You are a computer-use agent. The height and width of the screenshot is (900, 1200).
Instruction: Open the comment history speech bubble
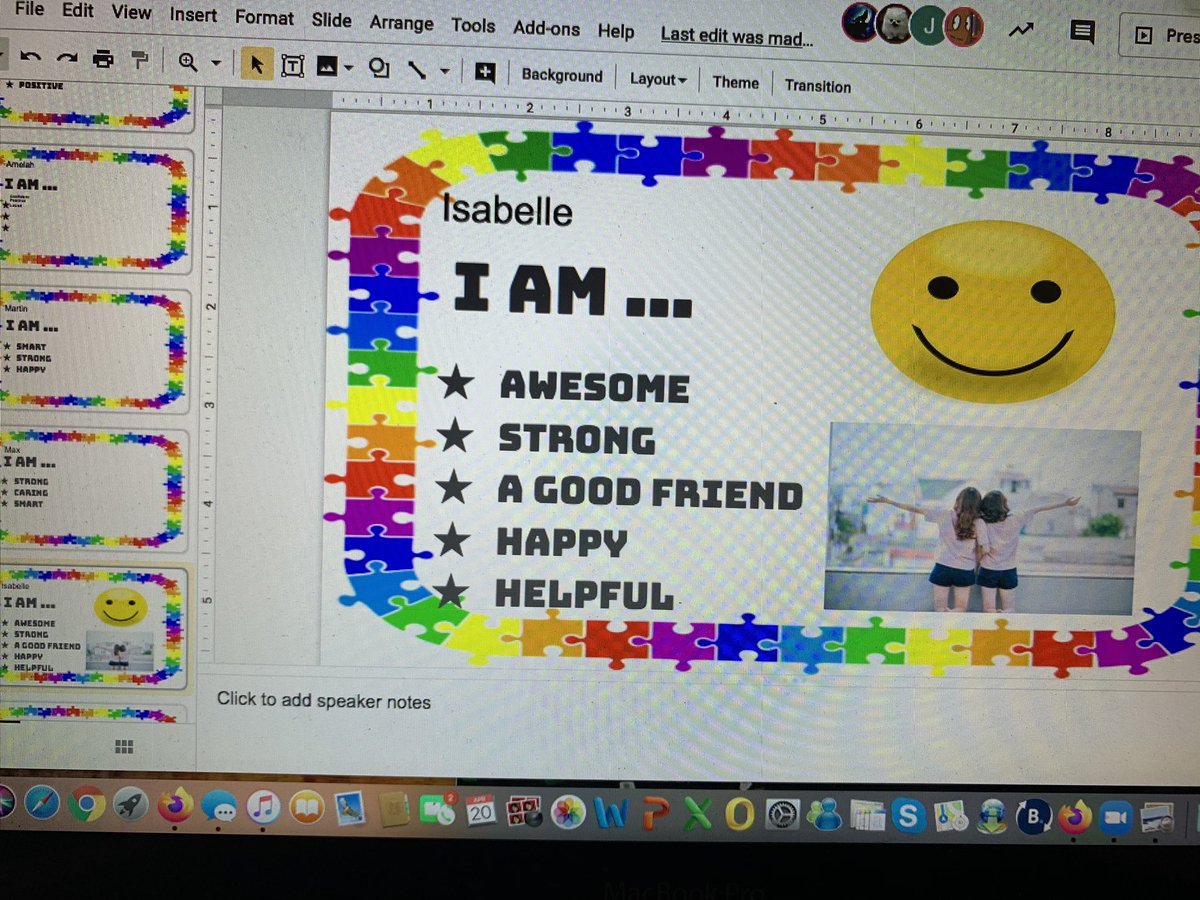1081,32
